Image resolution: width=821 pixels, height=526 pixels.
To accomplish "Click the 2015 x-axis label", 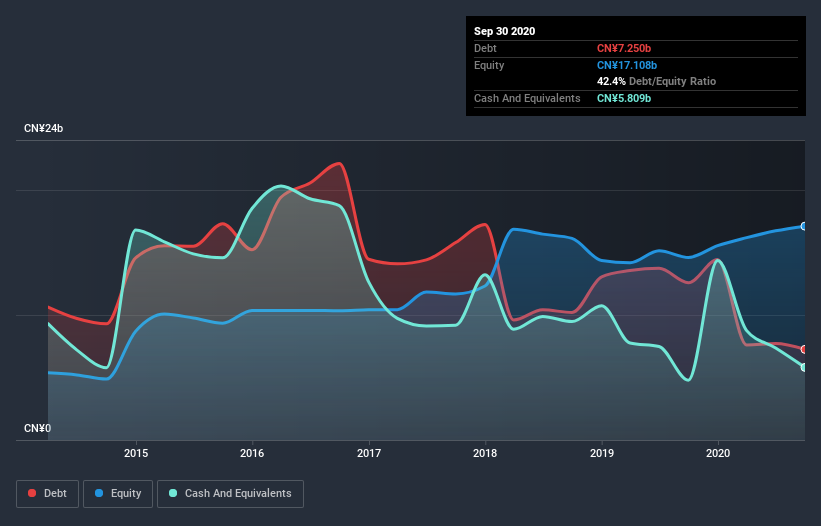I will pos(136,453).
